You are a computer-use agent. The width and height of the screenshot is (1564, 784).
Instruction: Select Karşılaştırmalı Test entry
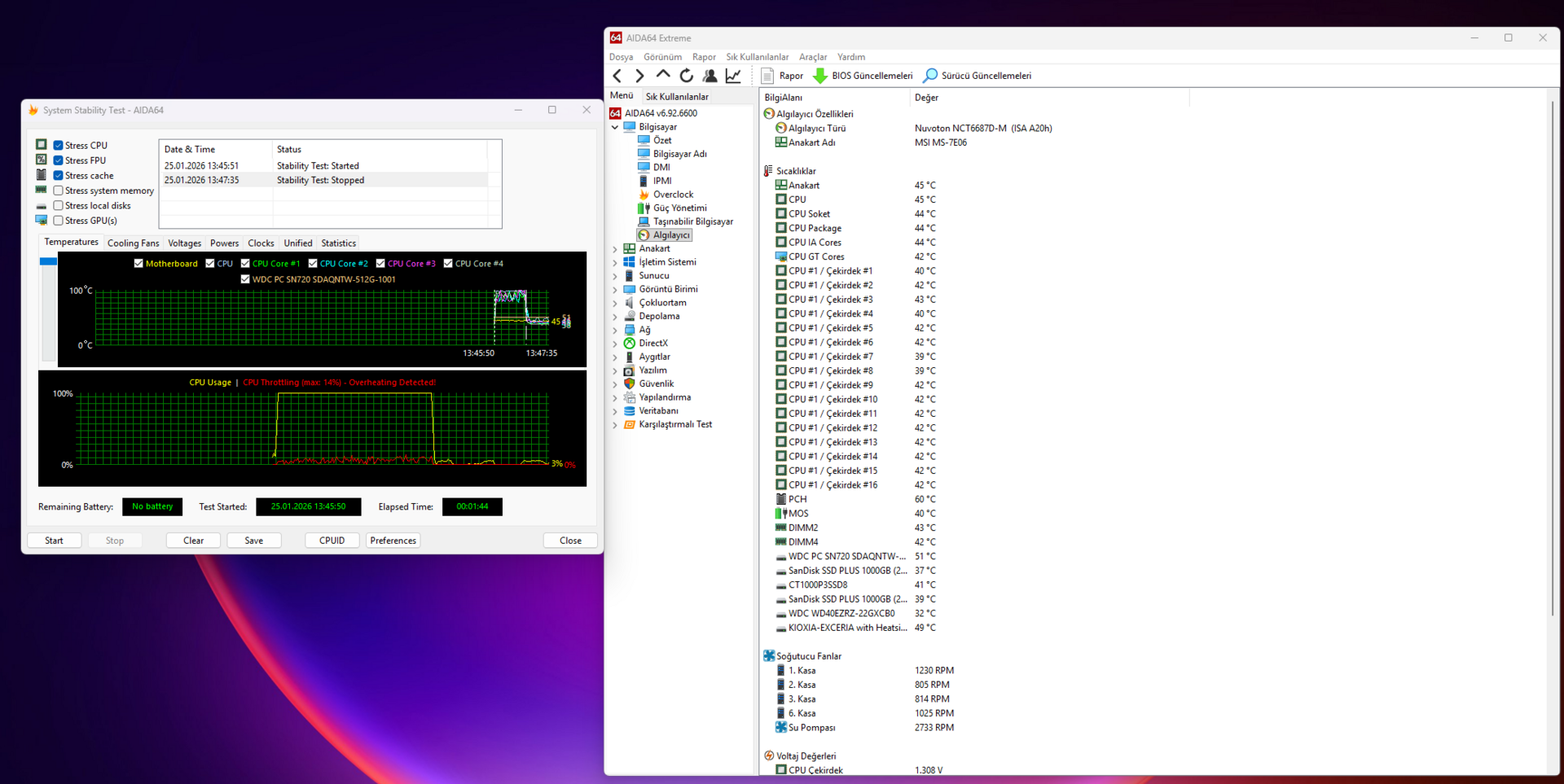coord(675,424)
